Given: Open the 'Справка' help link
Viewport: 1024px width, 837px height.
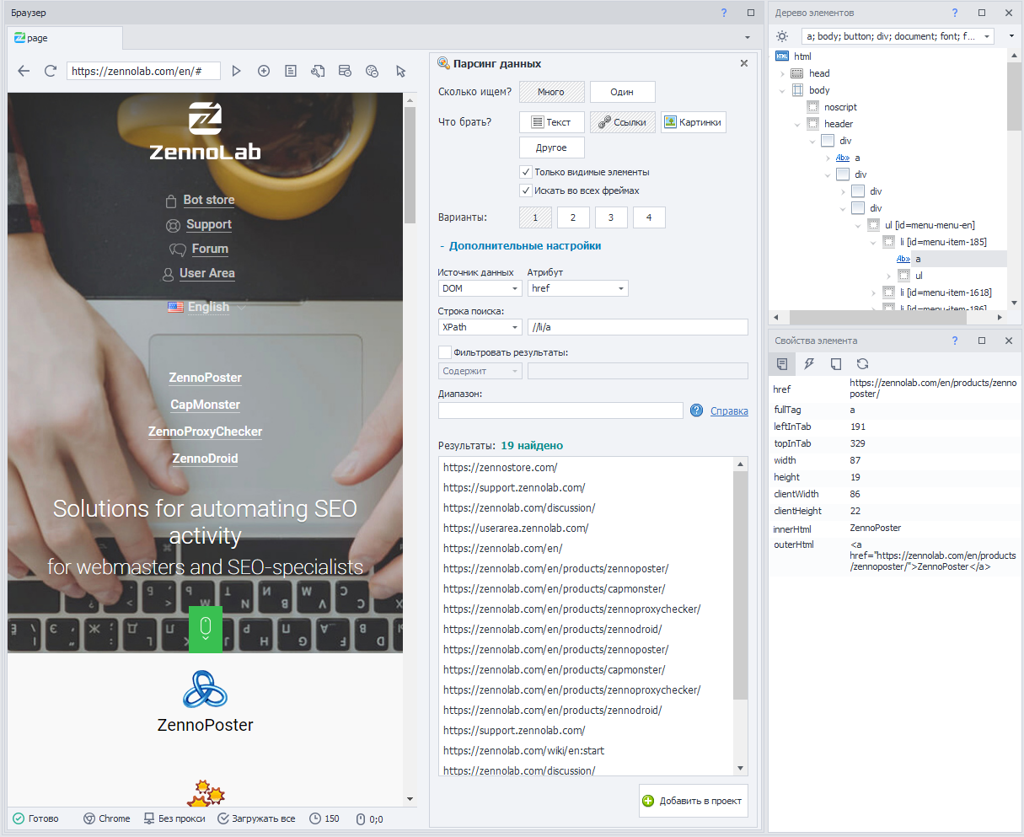Looking at the screenshot, I should point(729,411).
